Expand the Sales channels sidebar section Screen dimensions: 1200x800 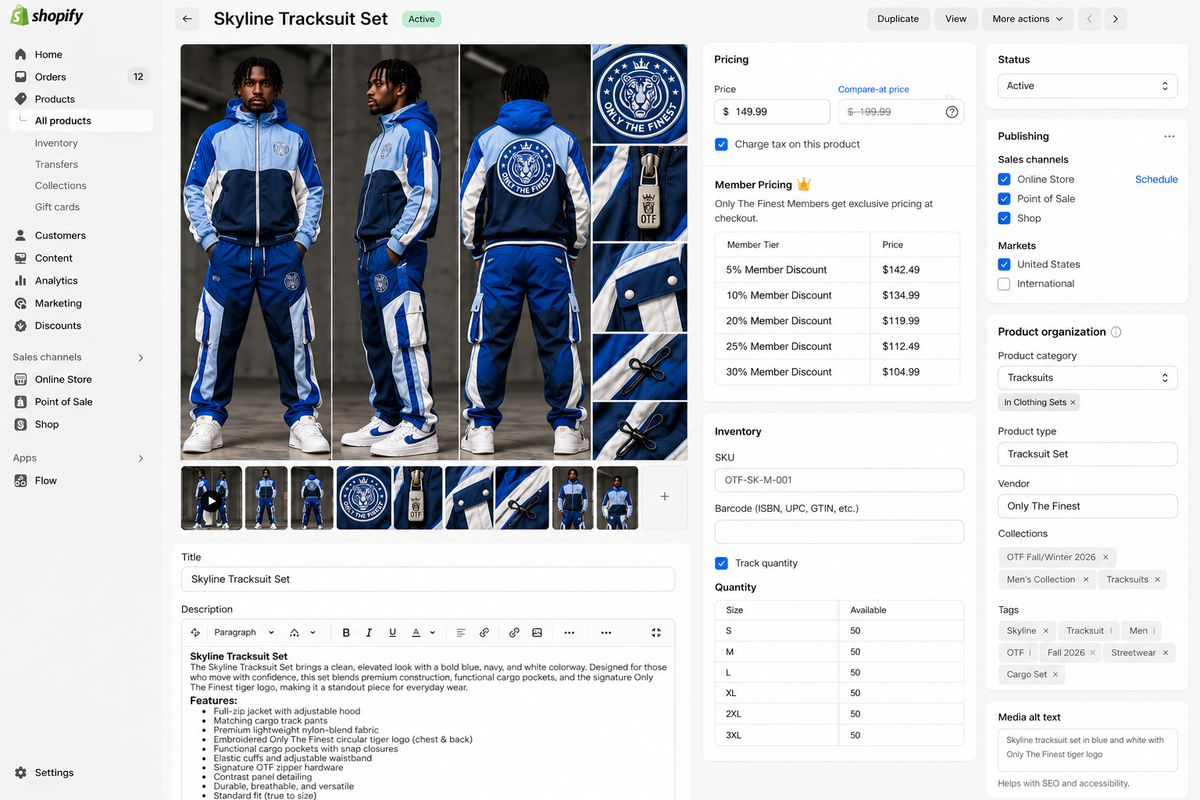point(140,357)
